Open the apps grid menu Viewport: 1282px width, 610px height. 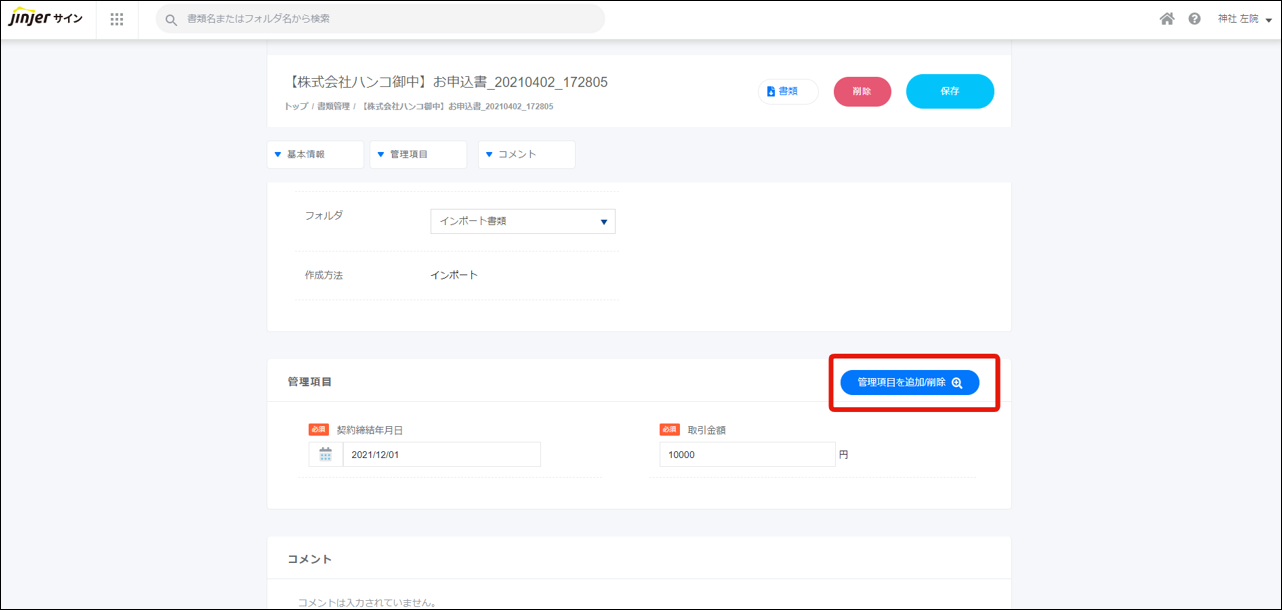point(117,19)
